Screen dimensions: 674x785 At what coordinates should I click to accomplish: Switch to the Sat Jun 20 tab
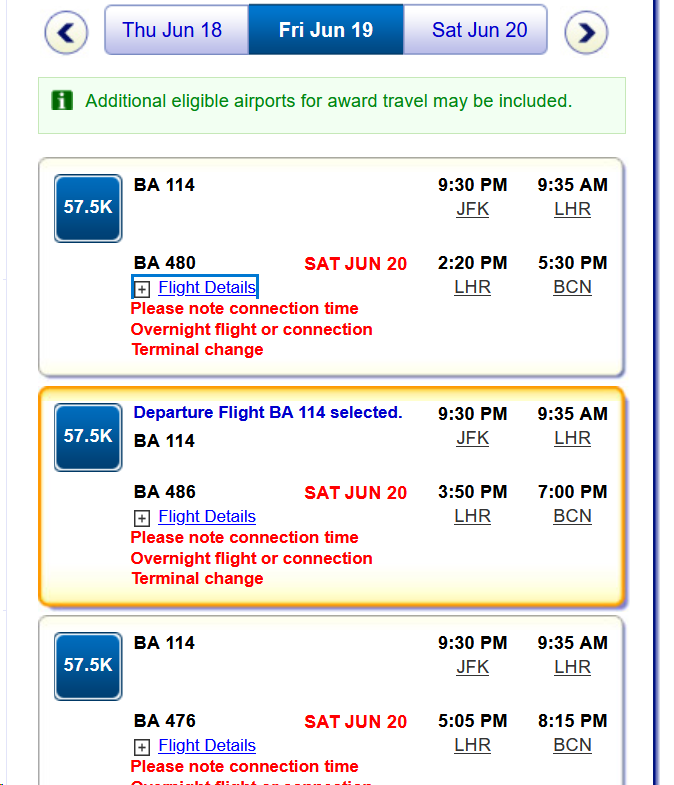[479, 30]
